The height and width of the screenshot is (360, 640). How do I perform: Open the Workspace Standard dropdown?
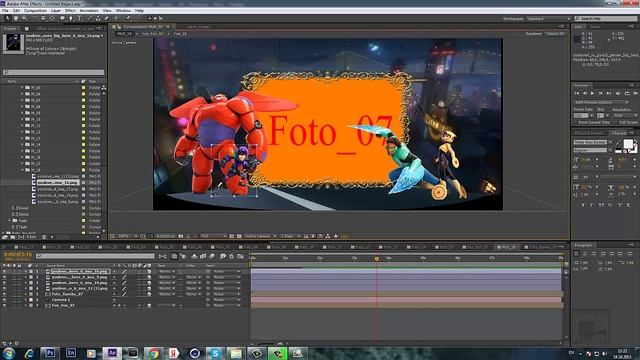[548, 19]
